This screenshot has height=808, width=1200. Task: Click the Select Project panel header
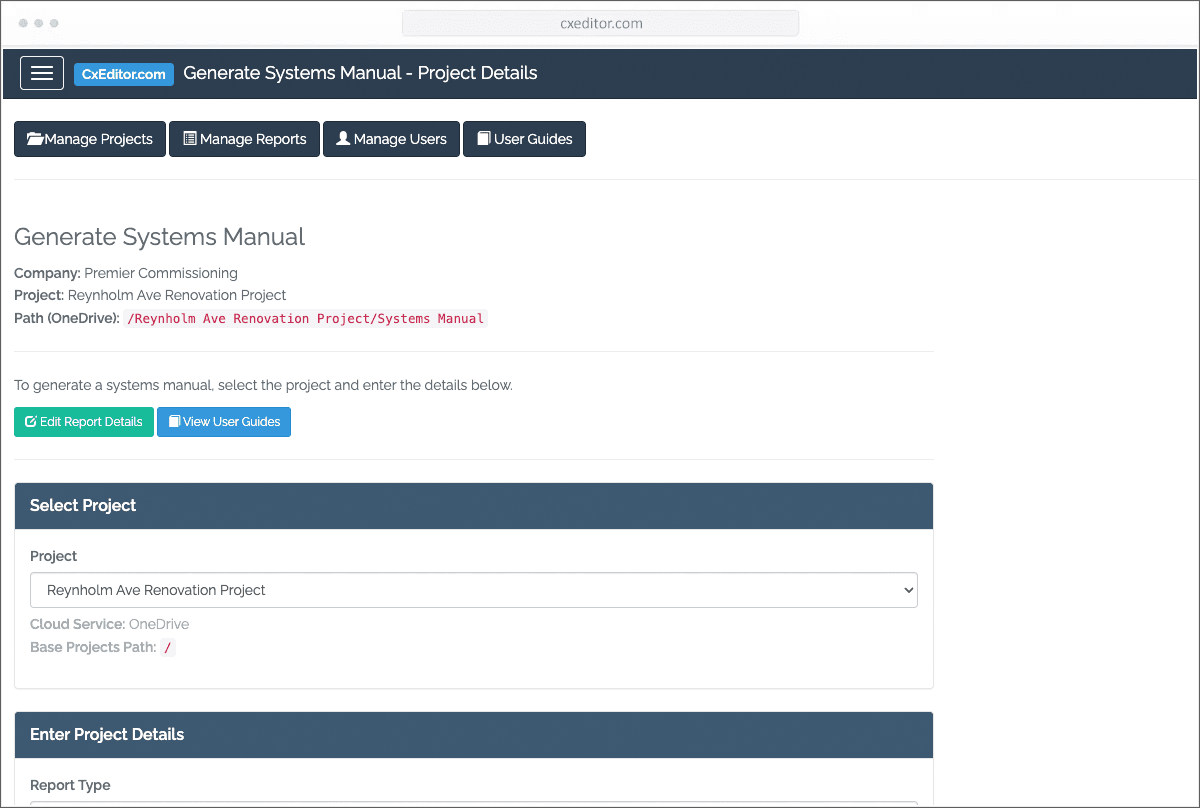point(473,506)
